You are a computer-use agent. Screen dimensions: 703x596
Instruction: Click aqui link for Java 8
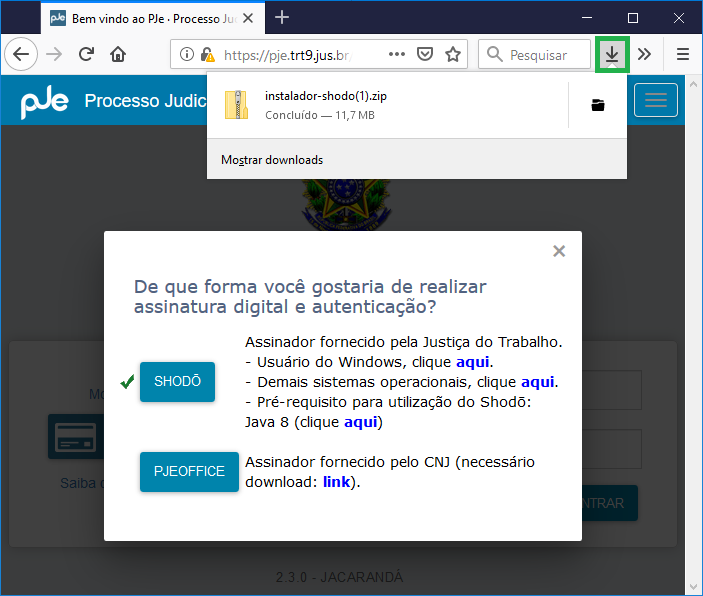[x=360, y=422]
